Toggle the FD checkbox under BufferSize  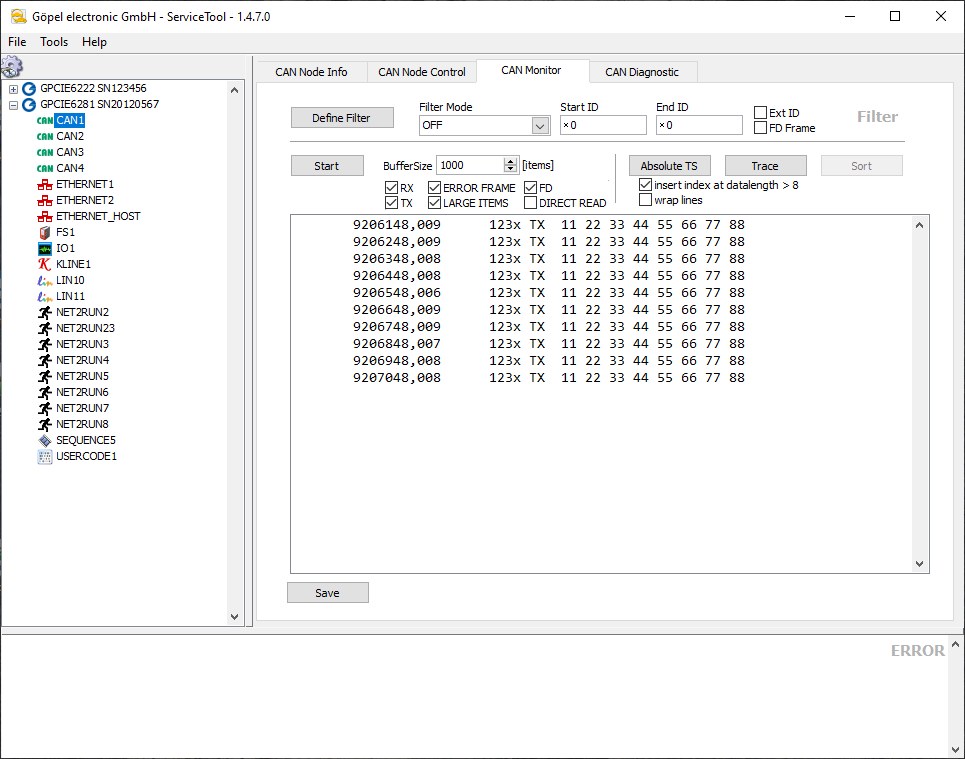(531, 188)
